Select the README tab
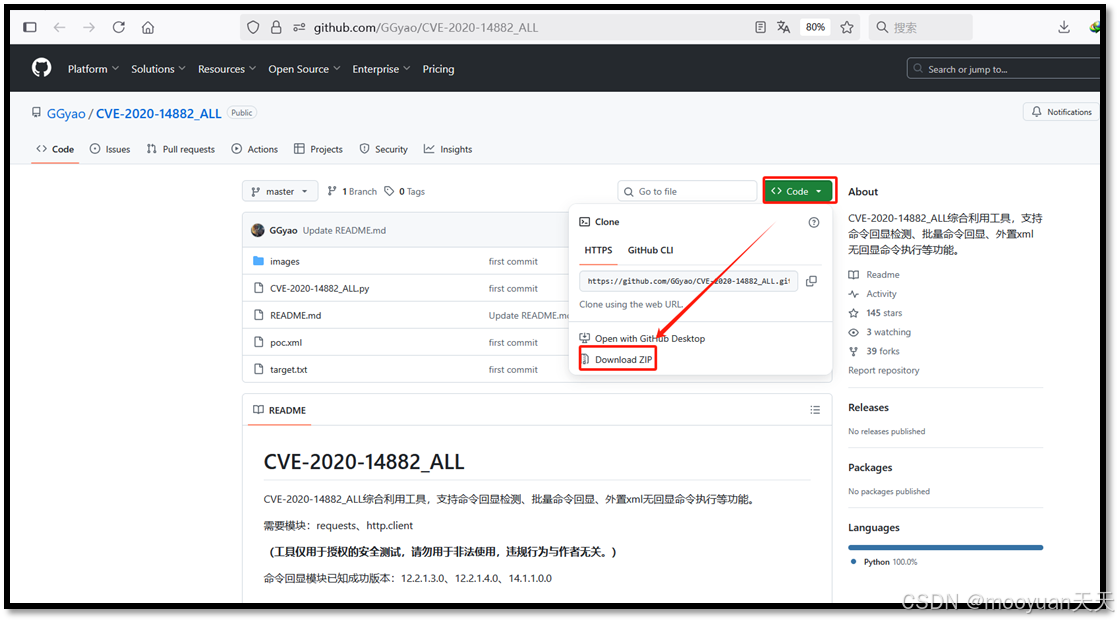This screenshot has height=622, width=1119. tap(279, 410)
